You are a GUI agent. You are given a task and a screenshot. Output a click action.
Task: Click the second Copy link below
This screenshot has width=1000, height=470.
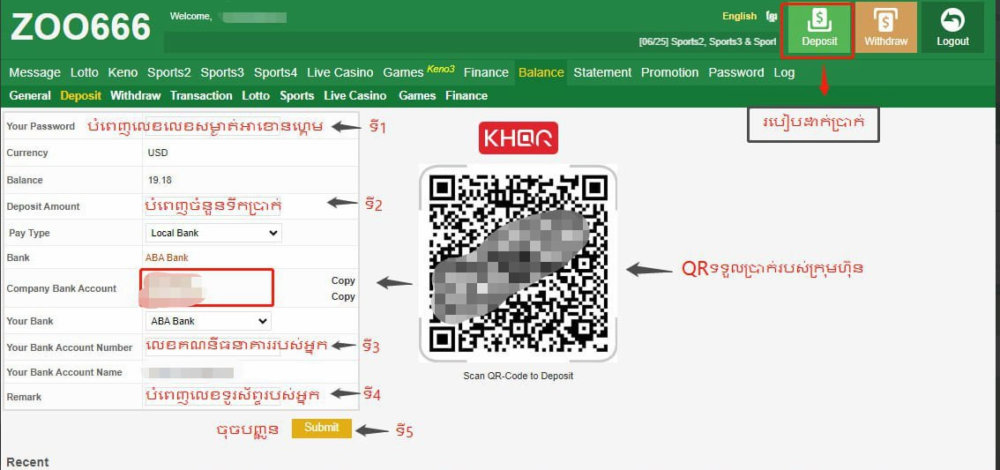tap(343, 297)
